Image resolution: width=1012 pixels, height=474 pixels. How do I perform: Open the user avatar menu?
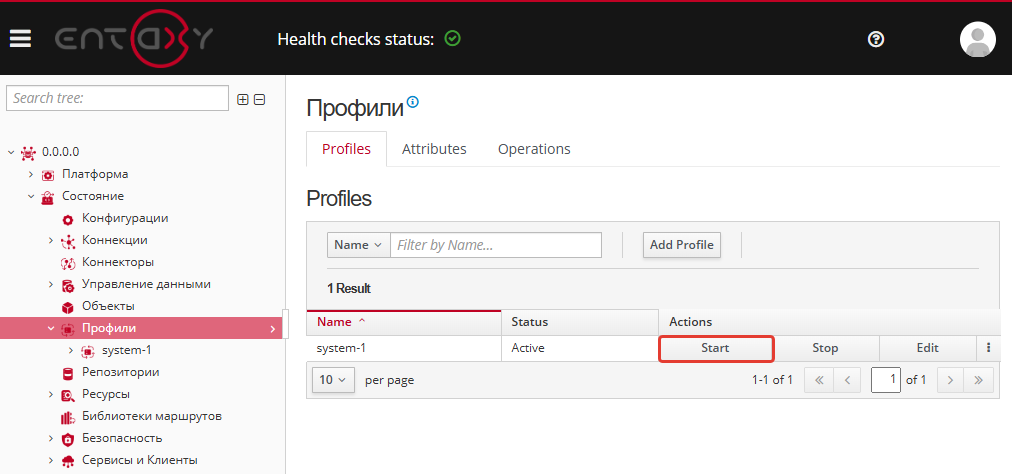coord(977,39)
